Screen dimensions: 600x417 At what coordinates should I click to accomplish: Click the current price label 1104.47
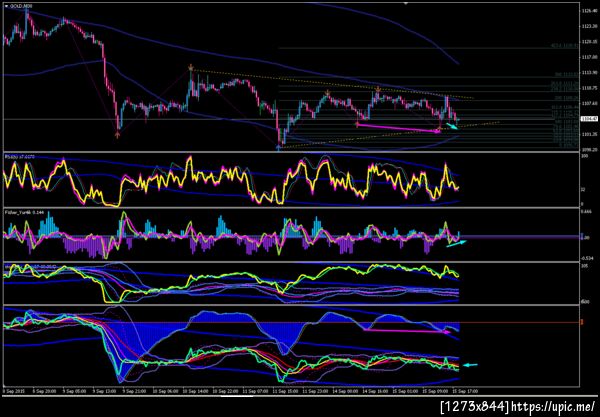pos(589,119)
